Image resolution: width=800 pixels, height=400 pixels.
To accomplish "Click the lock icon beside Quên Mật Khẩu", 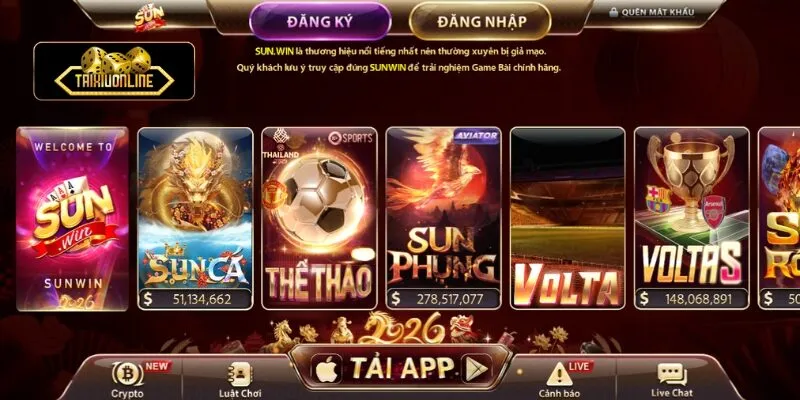I will [614, 12].
